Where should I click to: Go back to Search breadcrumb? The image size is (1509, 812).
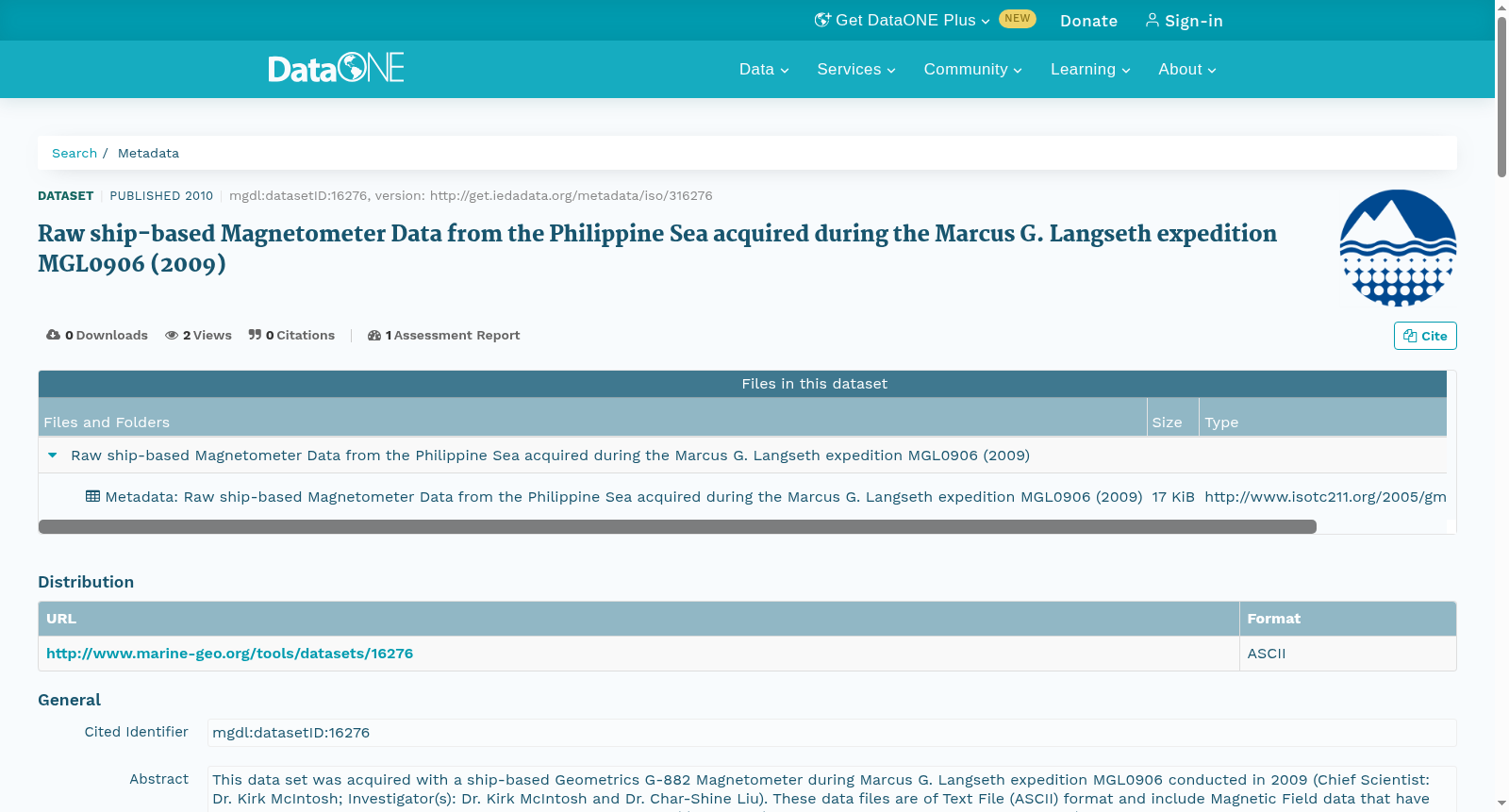click(x=75, y=153)
